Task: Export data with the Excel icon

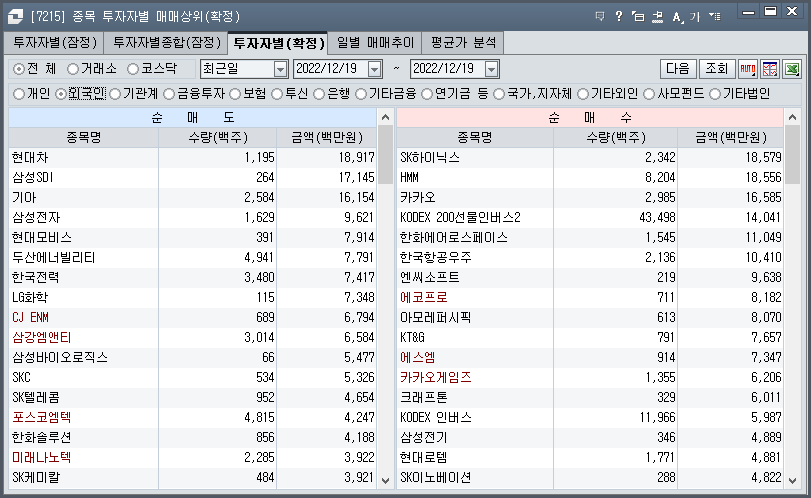Action: [x=792, y=69]
